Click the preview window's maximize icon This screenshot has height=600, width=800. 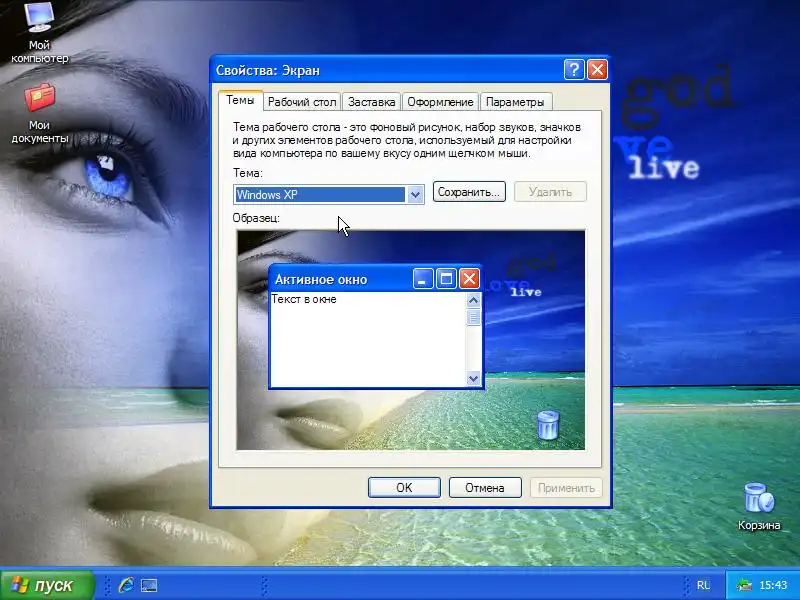[446, 279]
